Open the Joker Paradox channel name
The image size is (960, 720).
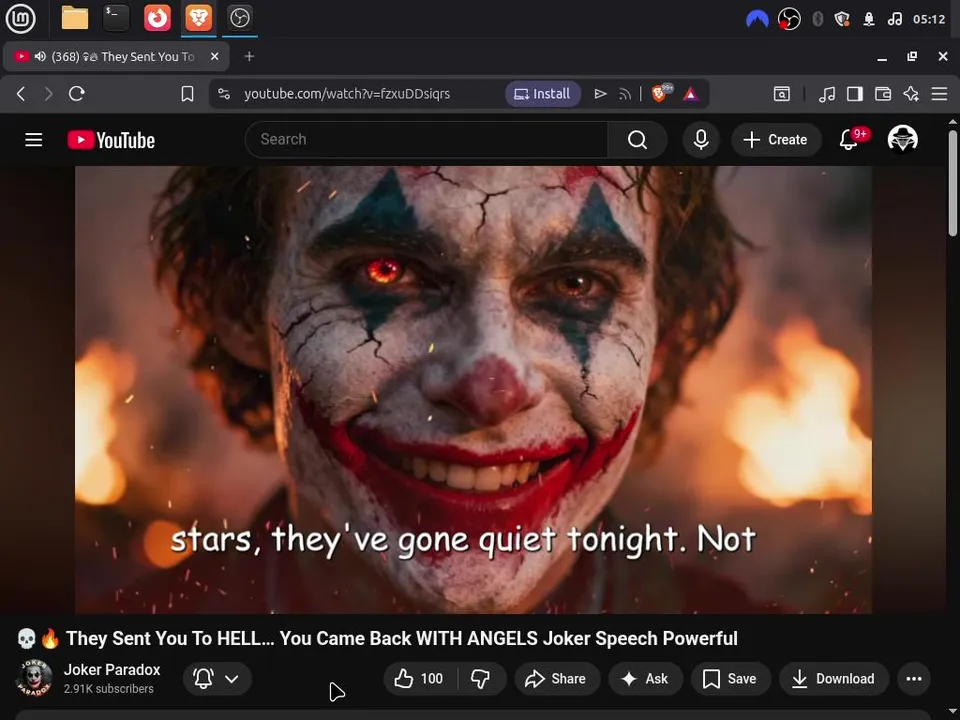[112, 670]
